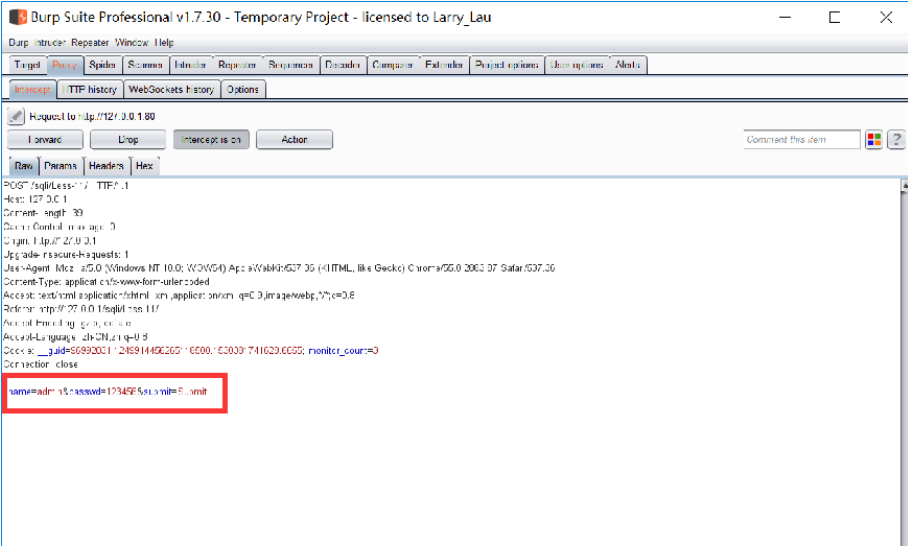The width and height of the screenshot is (908, 546).
Task: Open the Burp menu
Action: click(x=18, y=43)
